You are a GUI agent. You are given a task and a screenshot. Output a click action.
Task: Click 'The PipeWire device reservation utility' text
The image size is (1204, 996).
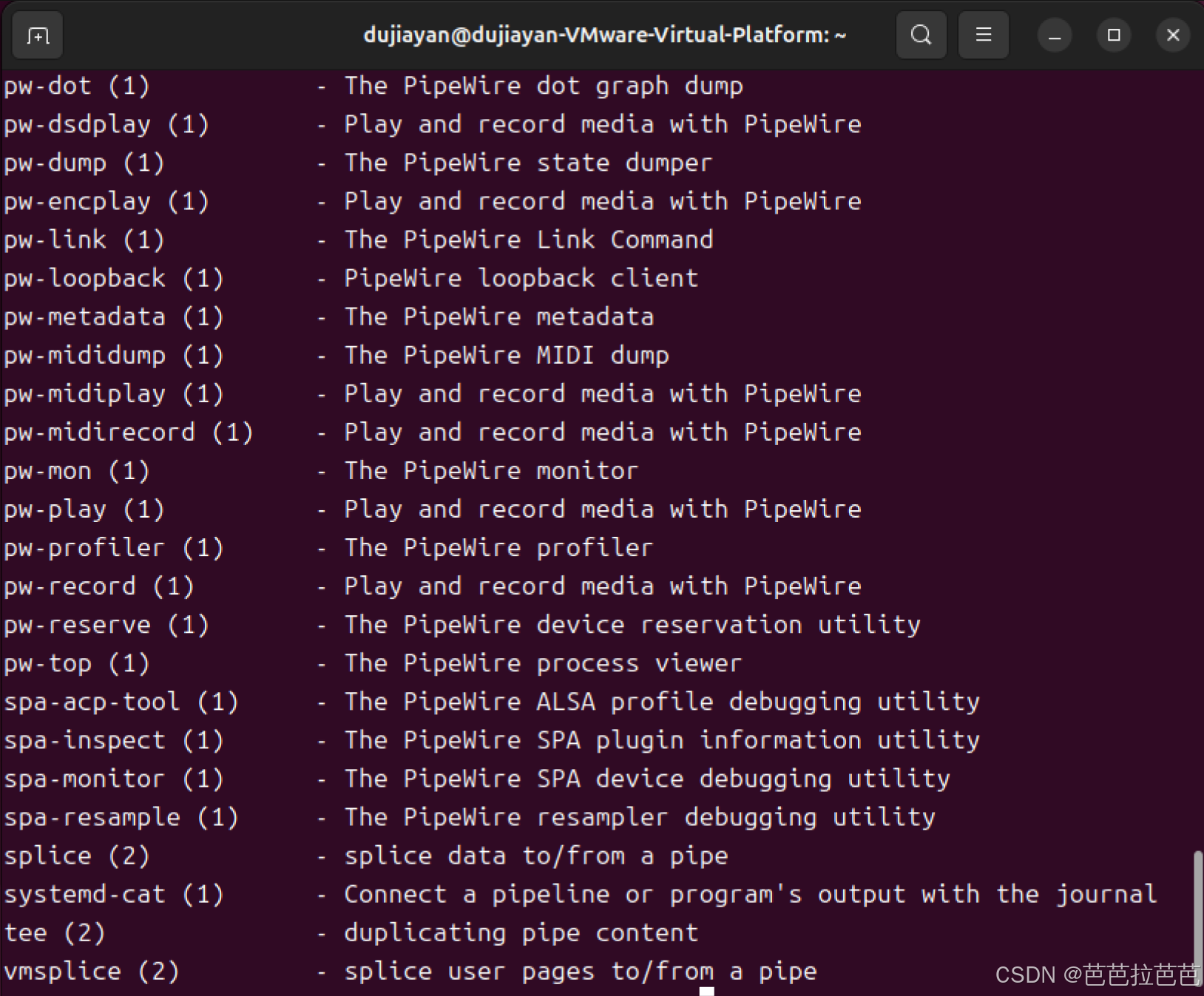click(633, 625)
